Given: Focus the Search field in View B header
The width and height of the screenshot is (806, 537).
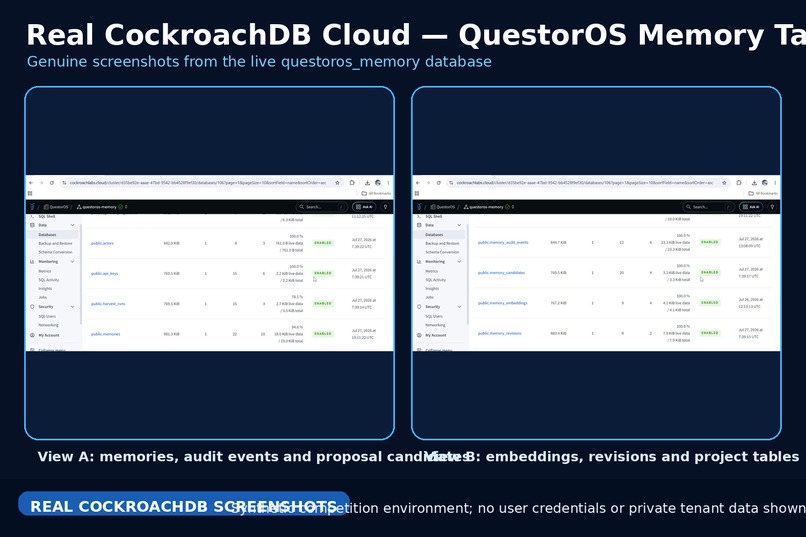Looking at the screenshot, I should pyautogui.click(x=707, y=207).
